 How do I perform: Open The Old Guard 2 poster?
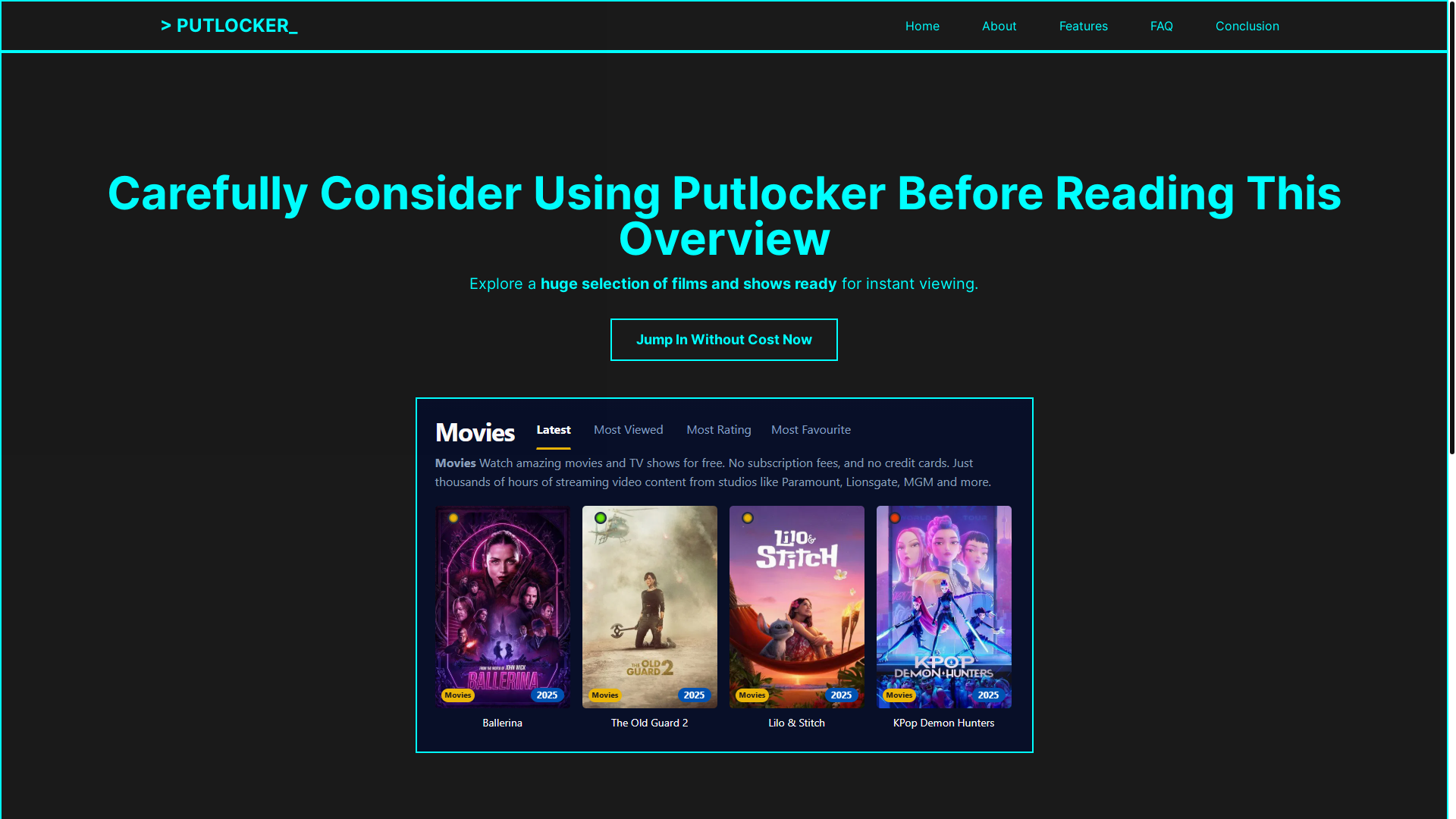649,607
